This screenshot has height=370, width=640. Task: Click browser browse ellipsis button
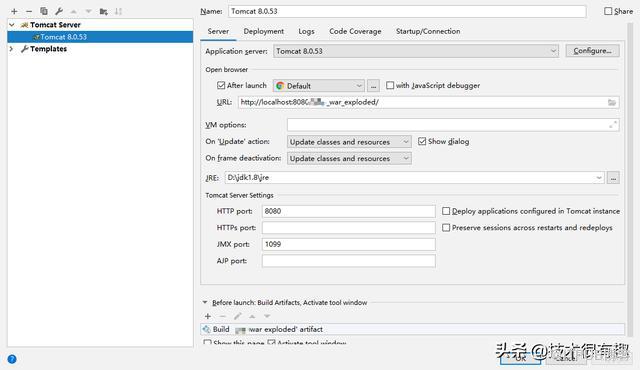click(373, 86)
